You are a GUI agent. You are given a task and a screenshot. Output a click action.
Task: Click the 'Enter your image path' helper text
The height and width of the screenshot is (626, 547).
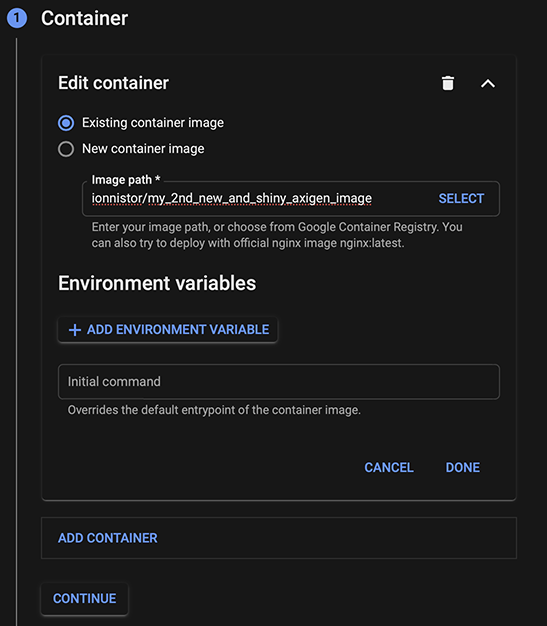point(277,235)
